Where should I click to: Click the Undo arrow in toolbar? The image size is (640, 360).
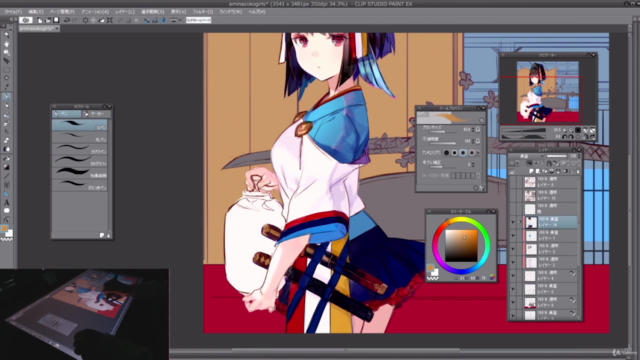tap(67, 20)
